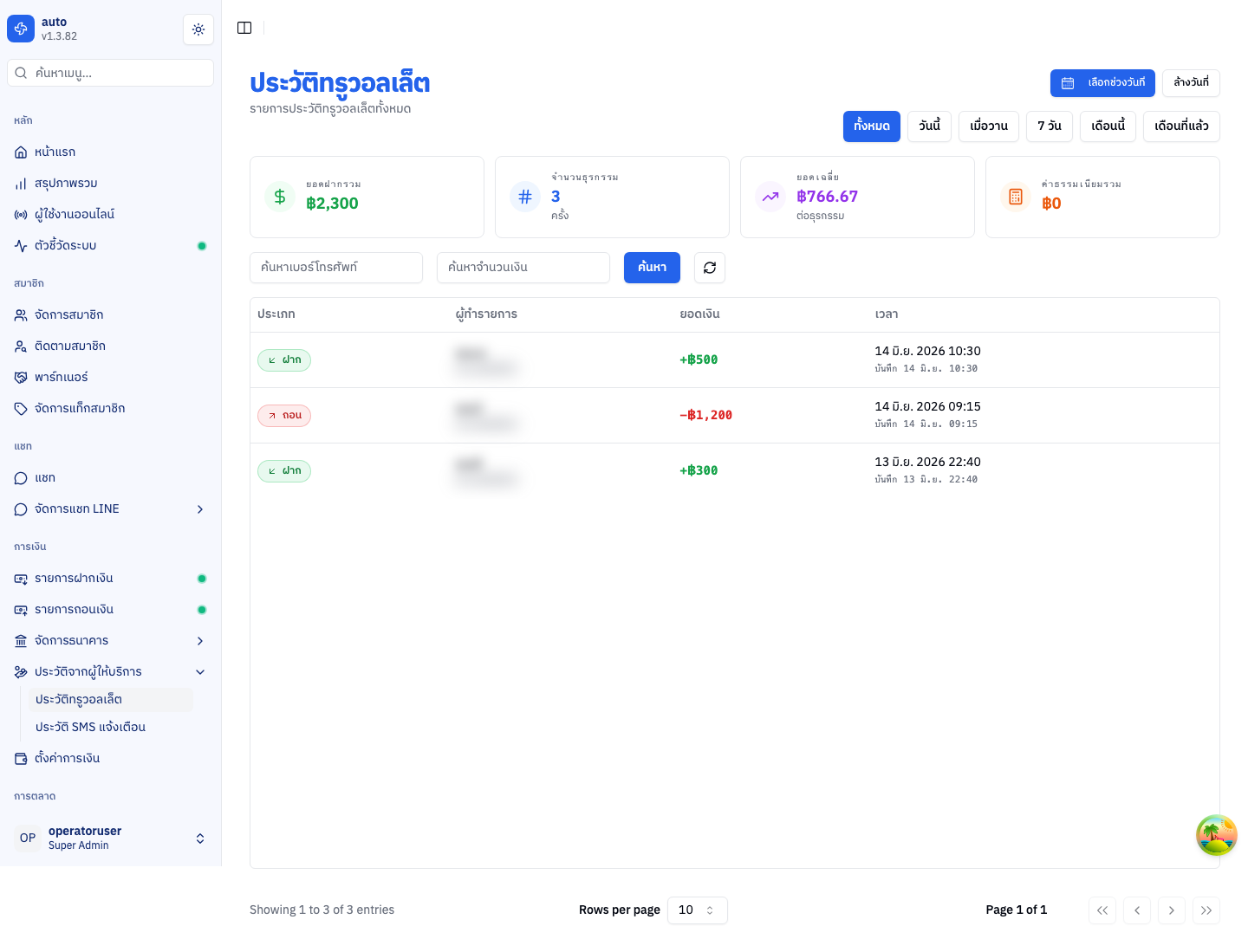This screenshot has height=952, width=1248.
Task: Click the เลือกช่วงวันที่ button
Action: (x=1102, y=83)
